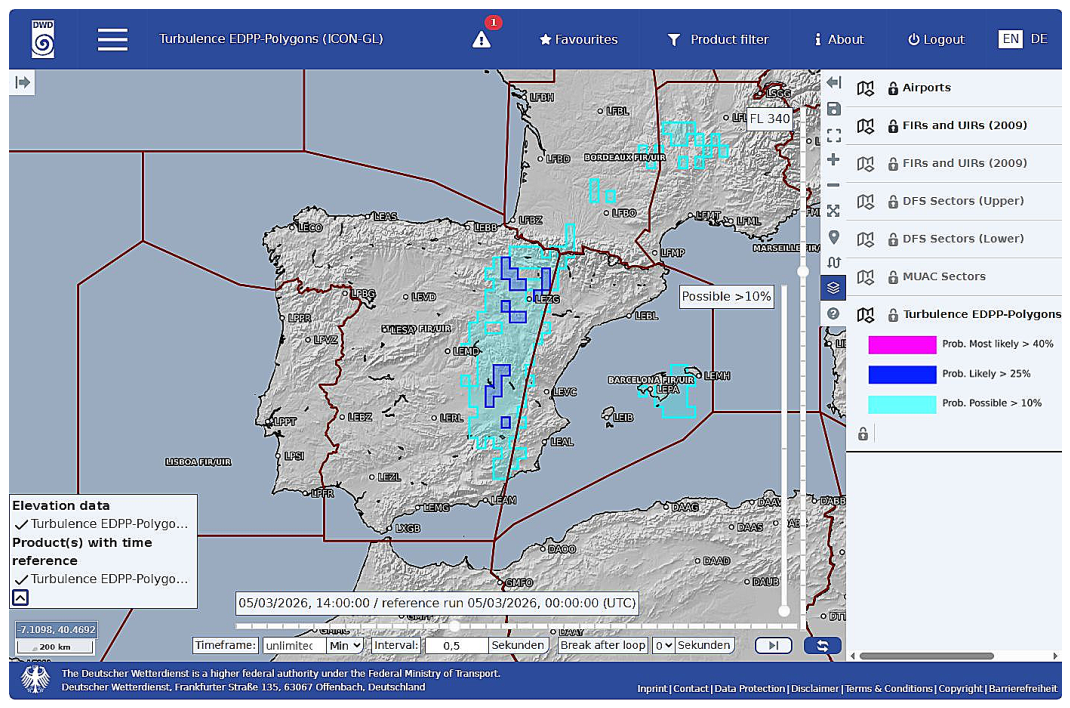Open the Product filter menu
The height and width of the screenshot is (708, 1070).
click(x=717, y=40)
